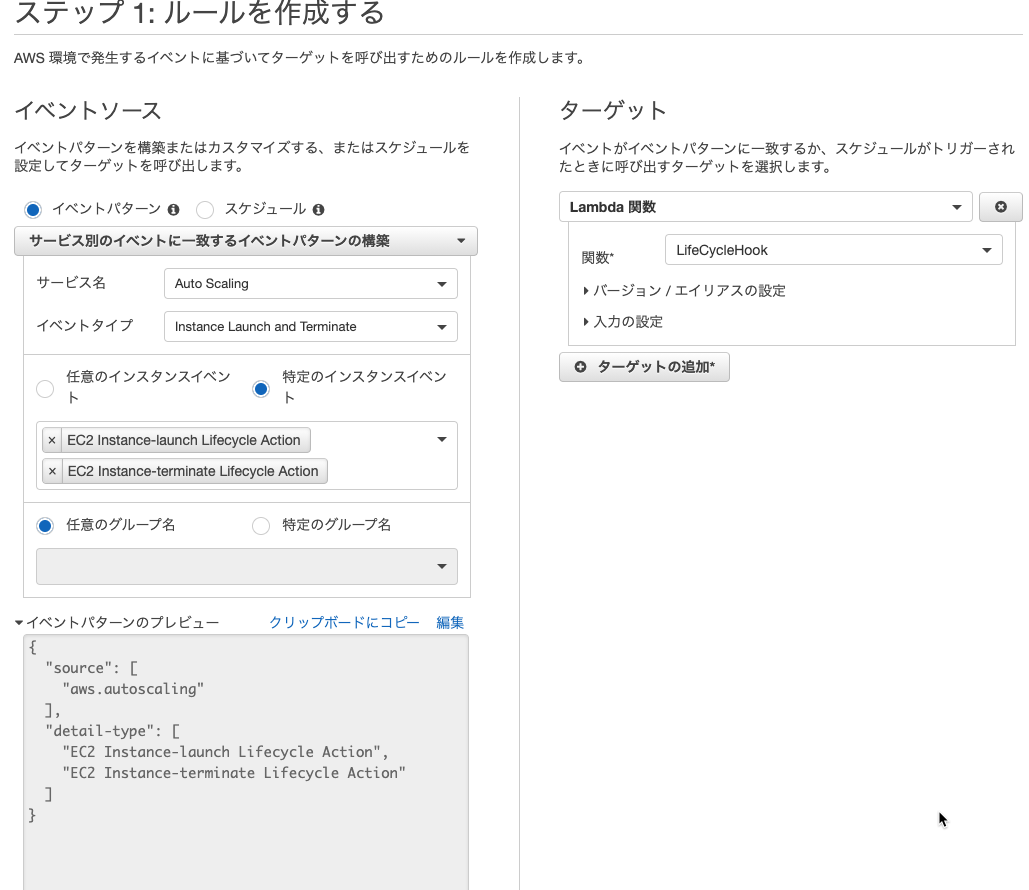
Task: Select 任意のグループ名 radio button
Action: pyautogui.click(x=45, y=525)
